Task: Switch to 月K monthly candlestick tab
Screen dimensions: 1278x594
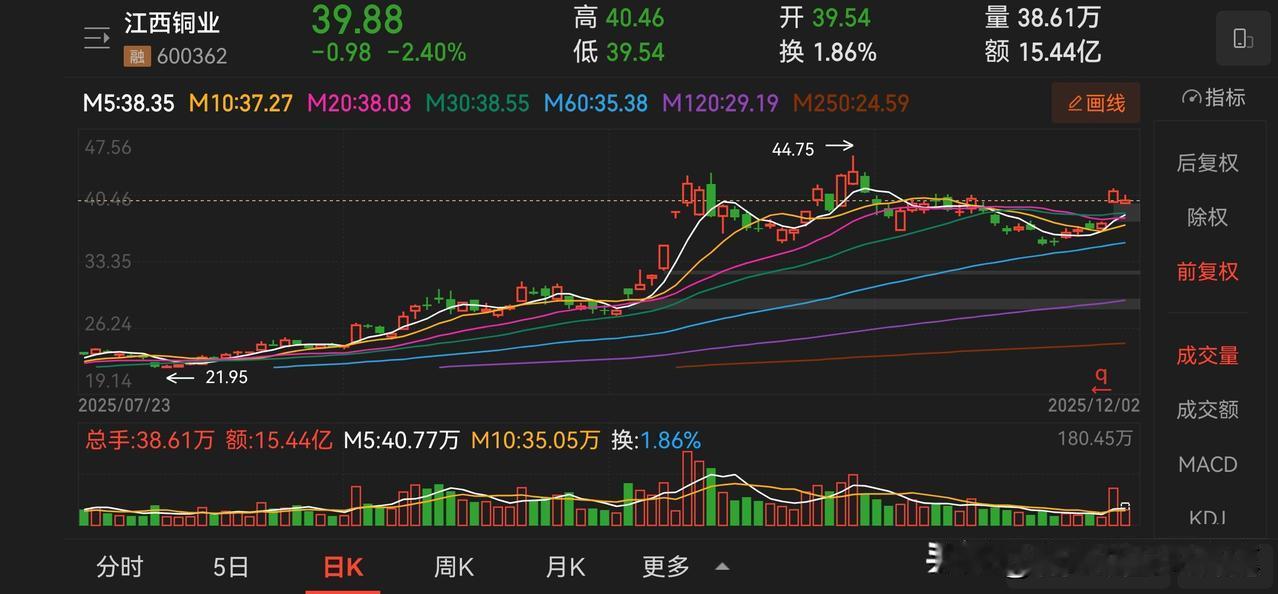Action: (565, 567)
